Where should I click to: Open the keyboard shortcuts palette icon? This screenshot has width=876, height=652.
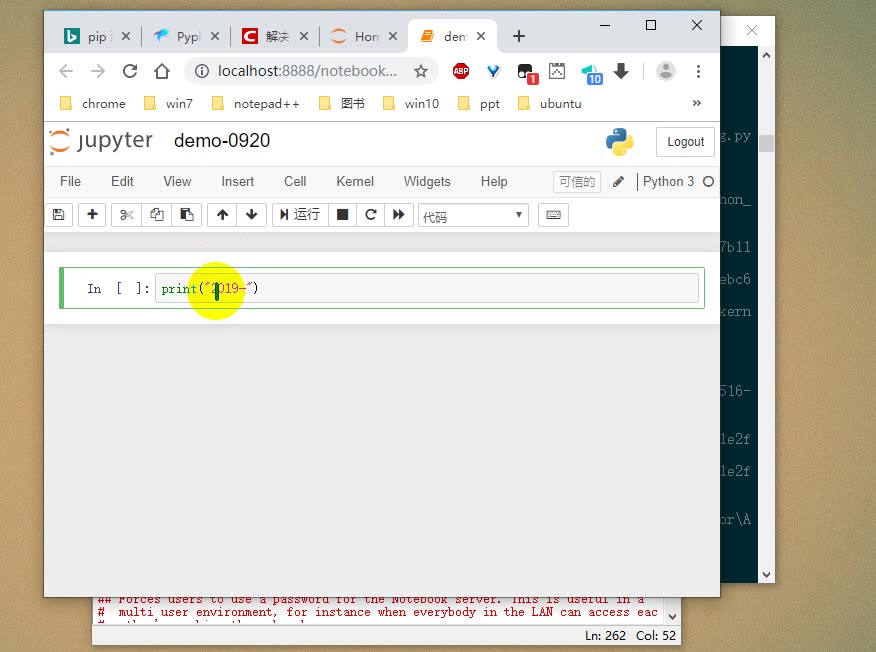point(553,214)
